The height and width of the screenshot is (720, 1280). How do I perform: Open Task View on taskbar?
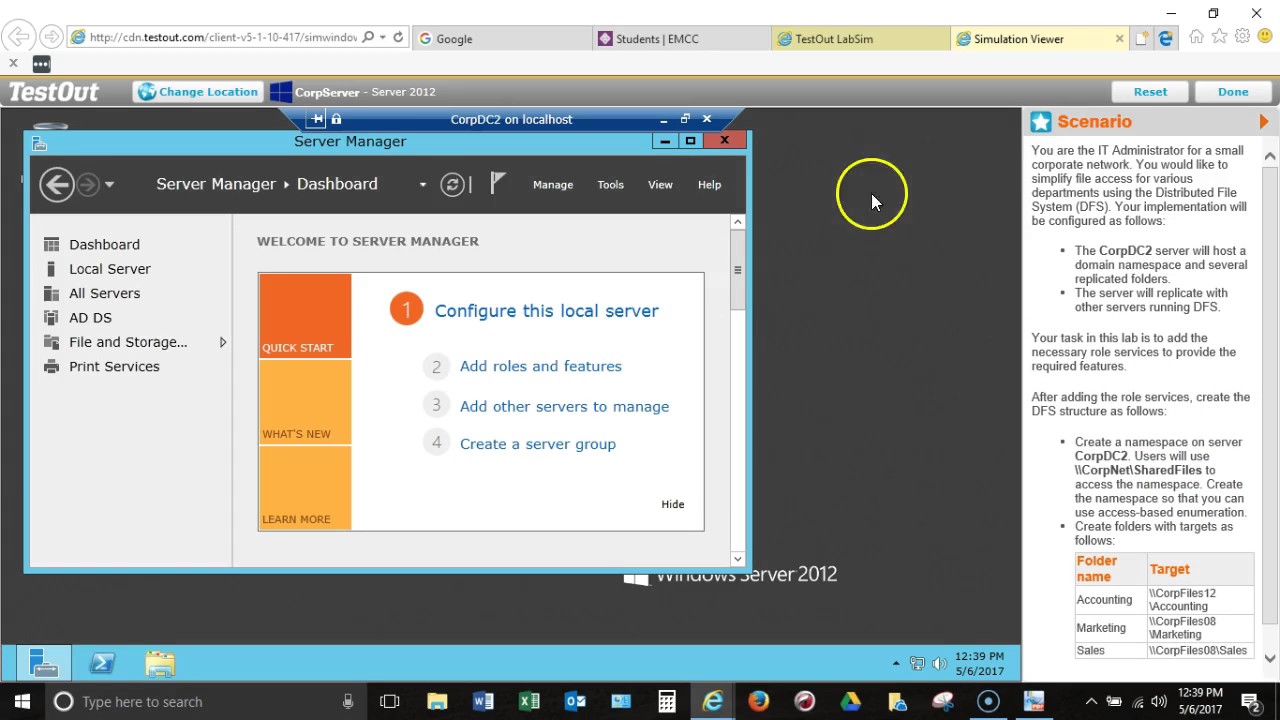pyautogui.click(x=390, y=702)
